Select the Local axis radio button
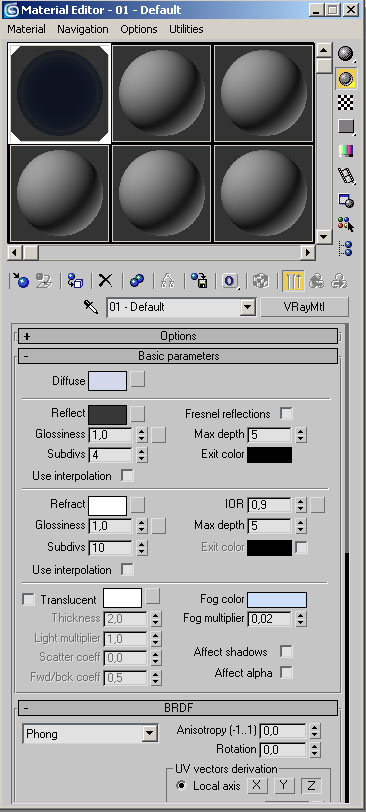 (181, 786)
